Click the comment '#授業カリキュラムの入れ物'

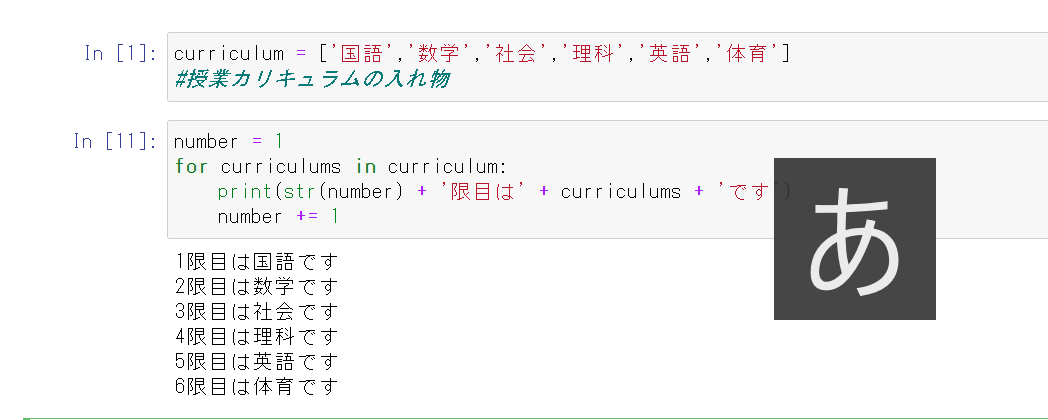311,79
